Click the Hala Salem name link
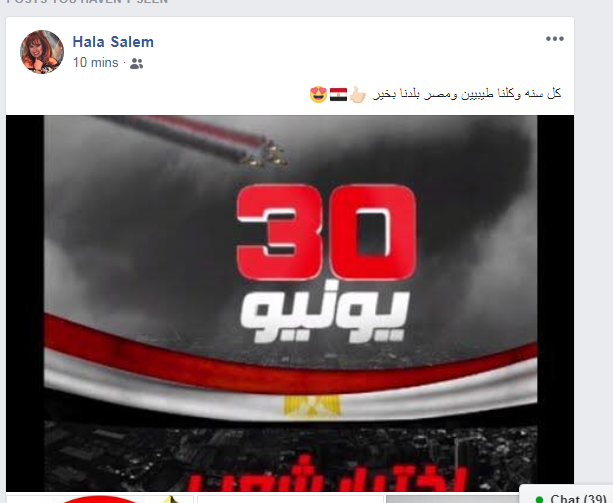 (x=113, y=42)
